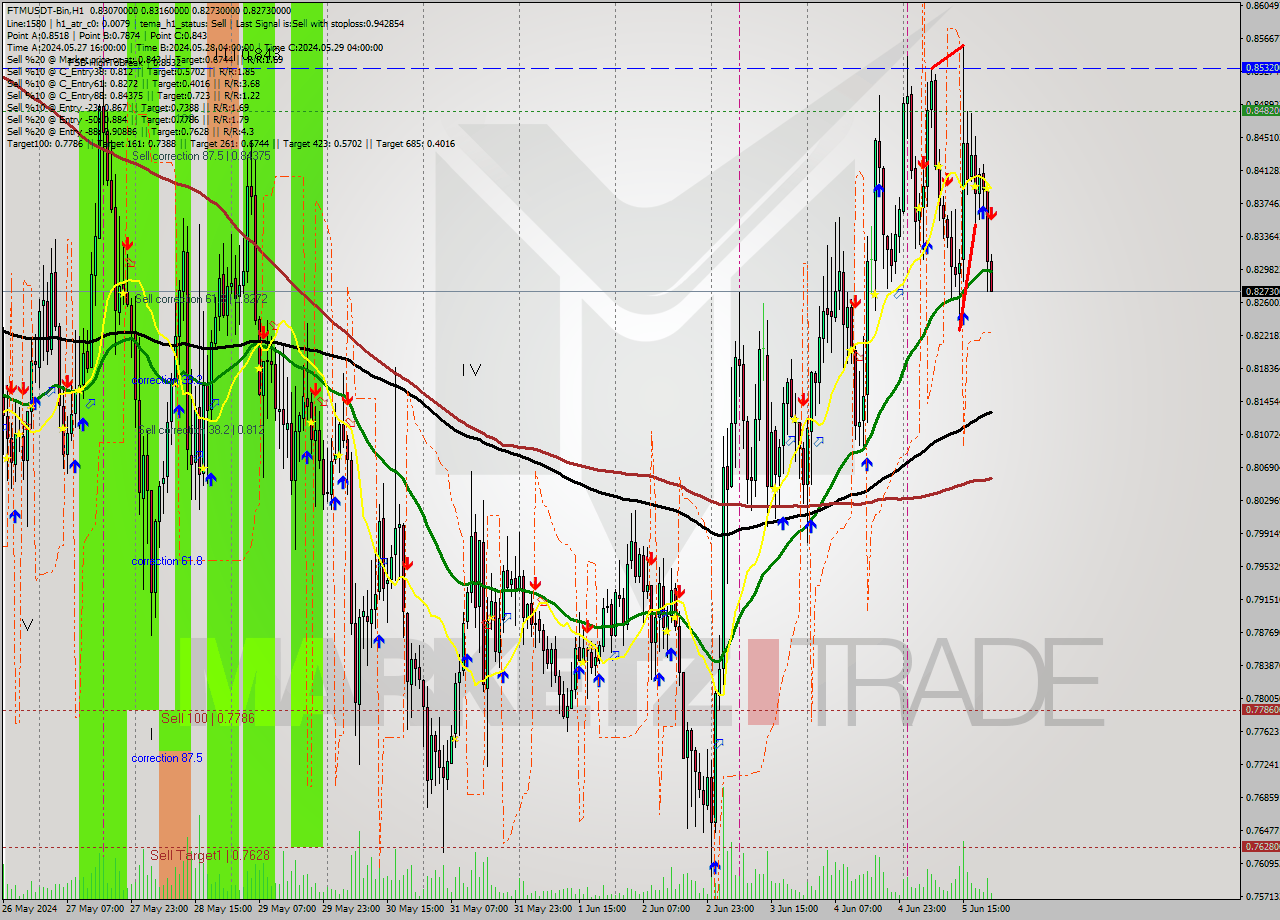Click the red 0.77860 price label
Viewport: 1280px width, 920px height.
[x=1260, y=709]
